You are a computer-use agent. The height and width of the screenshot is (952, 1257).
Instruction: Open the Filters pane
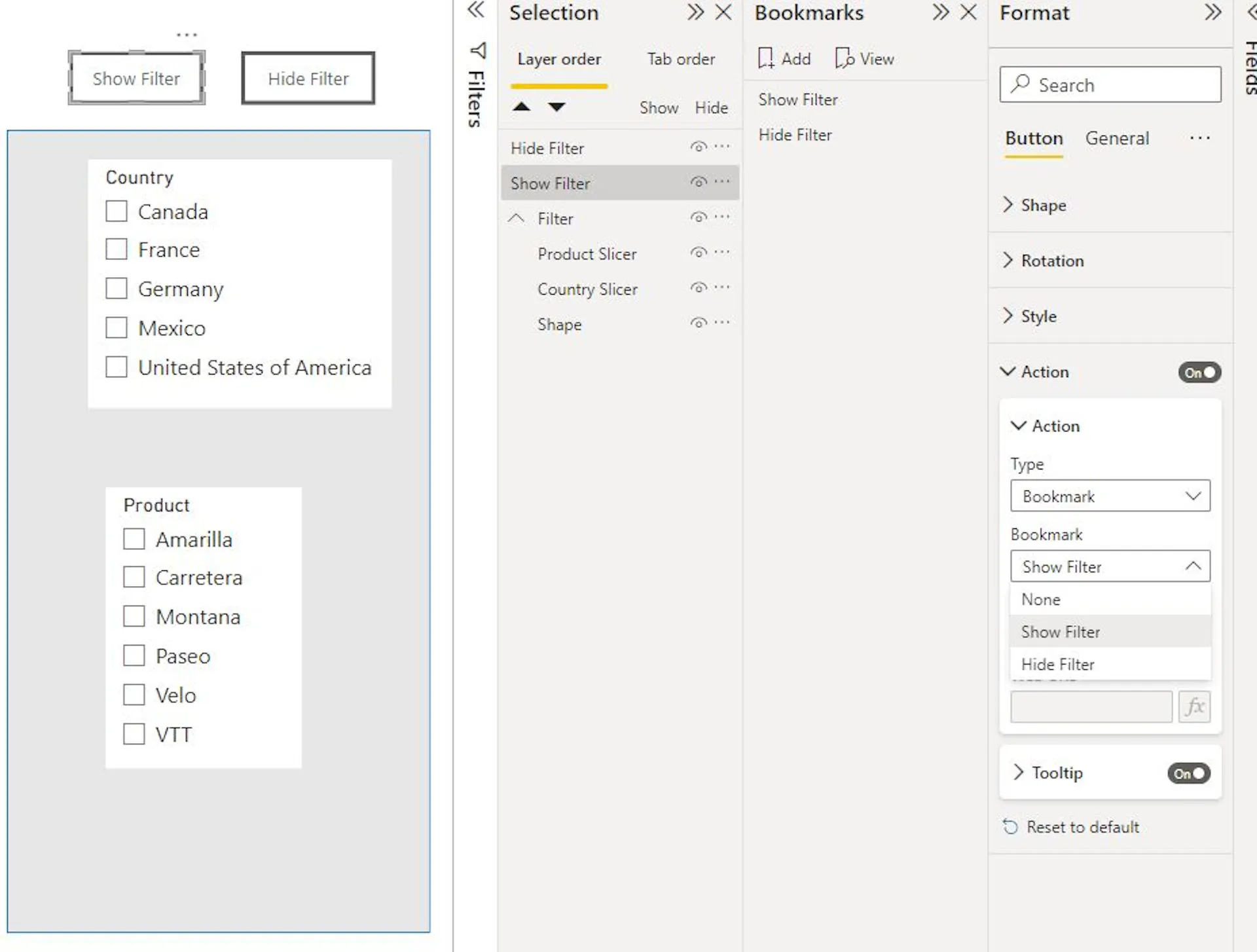pos(476,79)
